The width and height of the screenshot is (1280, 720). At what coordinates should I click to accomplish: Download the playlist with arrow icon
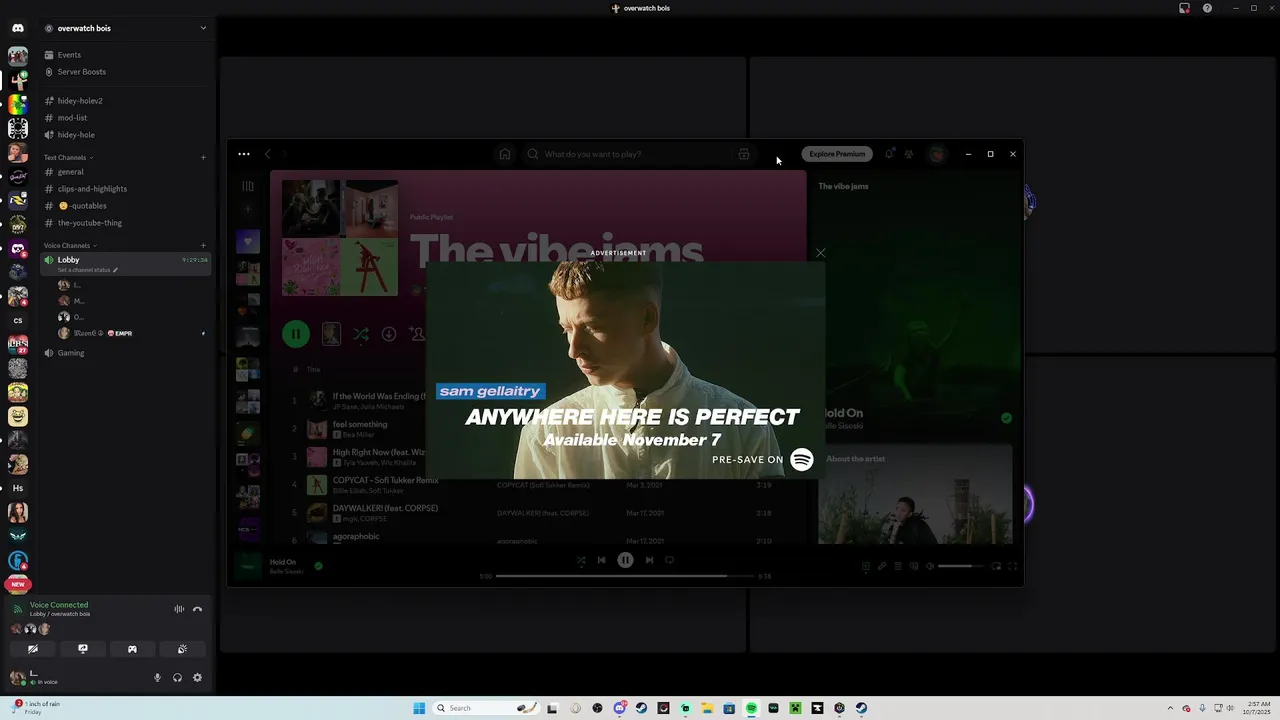[x=389, y=334]
